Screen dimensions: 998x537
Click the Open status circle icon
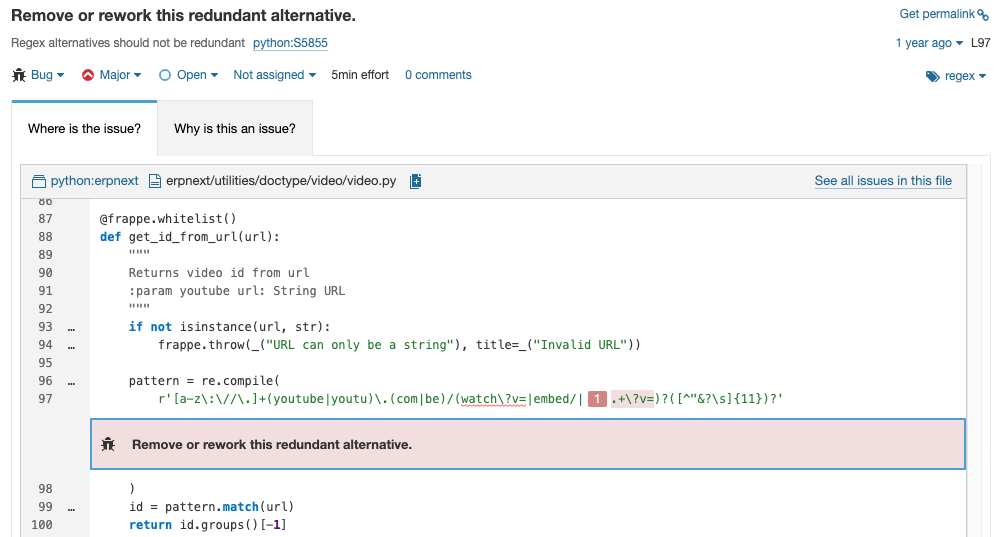(165, 75)
